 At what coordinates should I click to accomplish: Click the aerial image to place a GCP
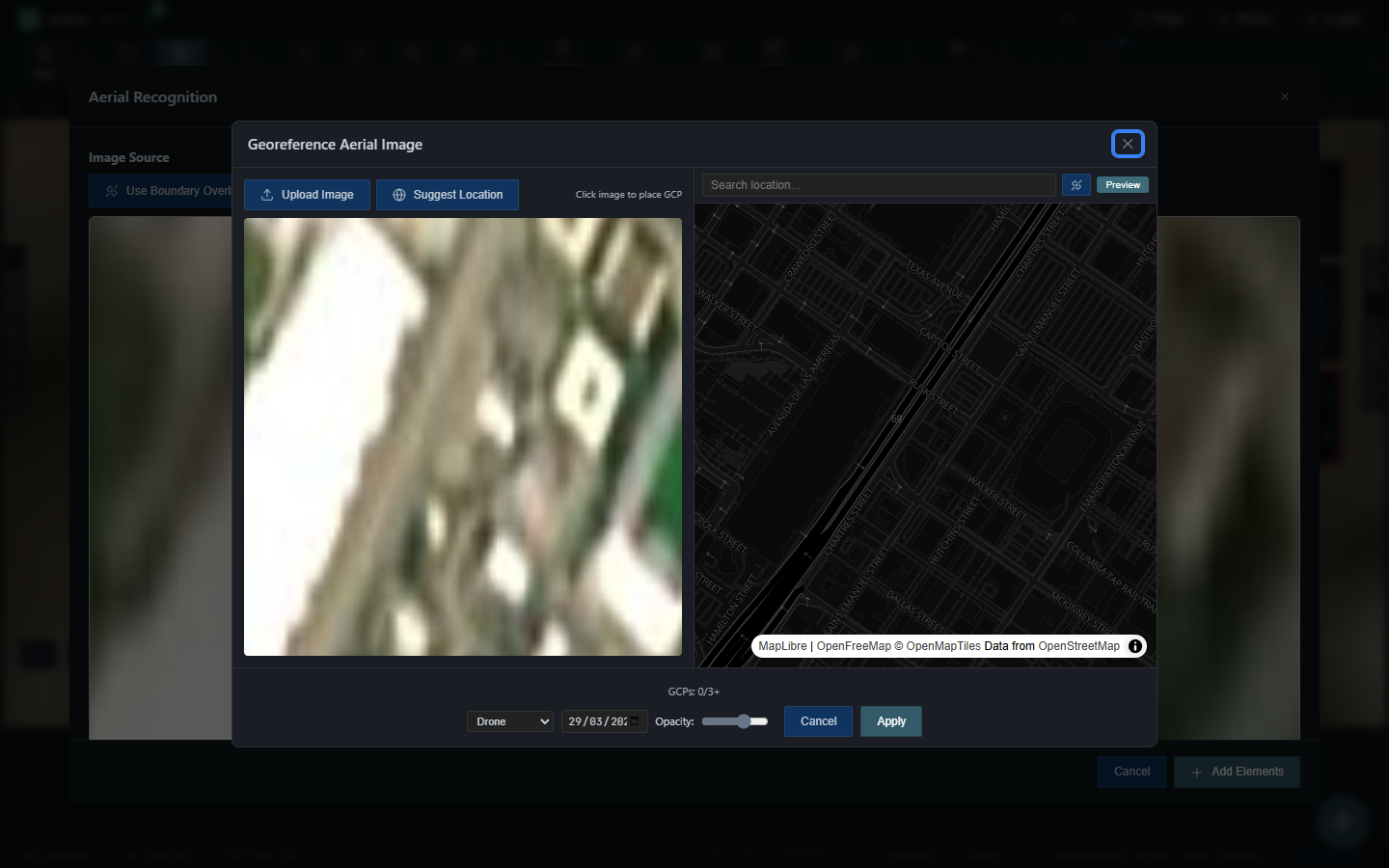point(463,437)
